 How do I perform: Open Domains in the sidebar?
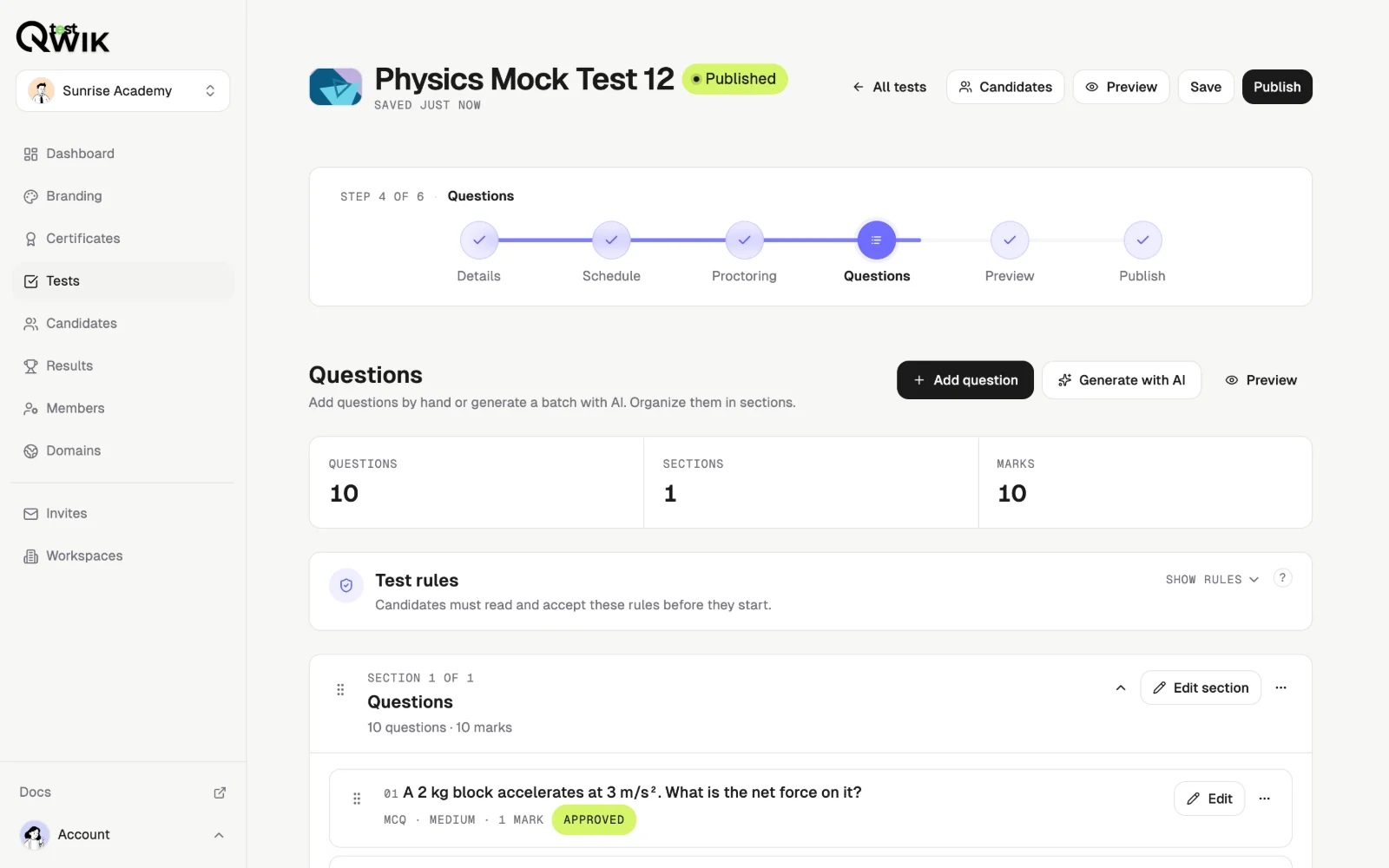123,450
